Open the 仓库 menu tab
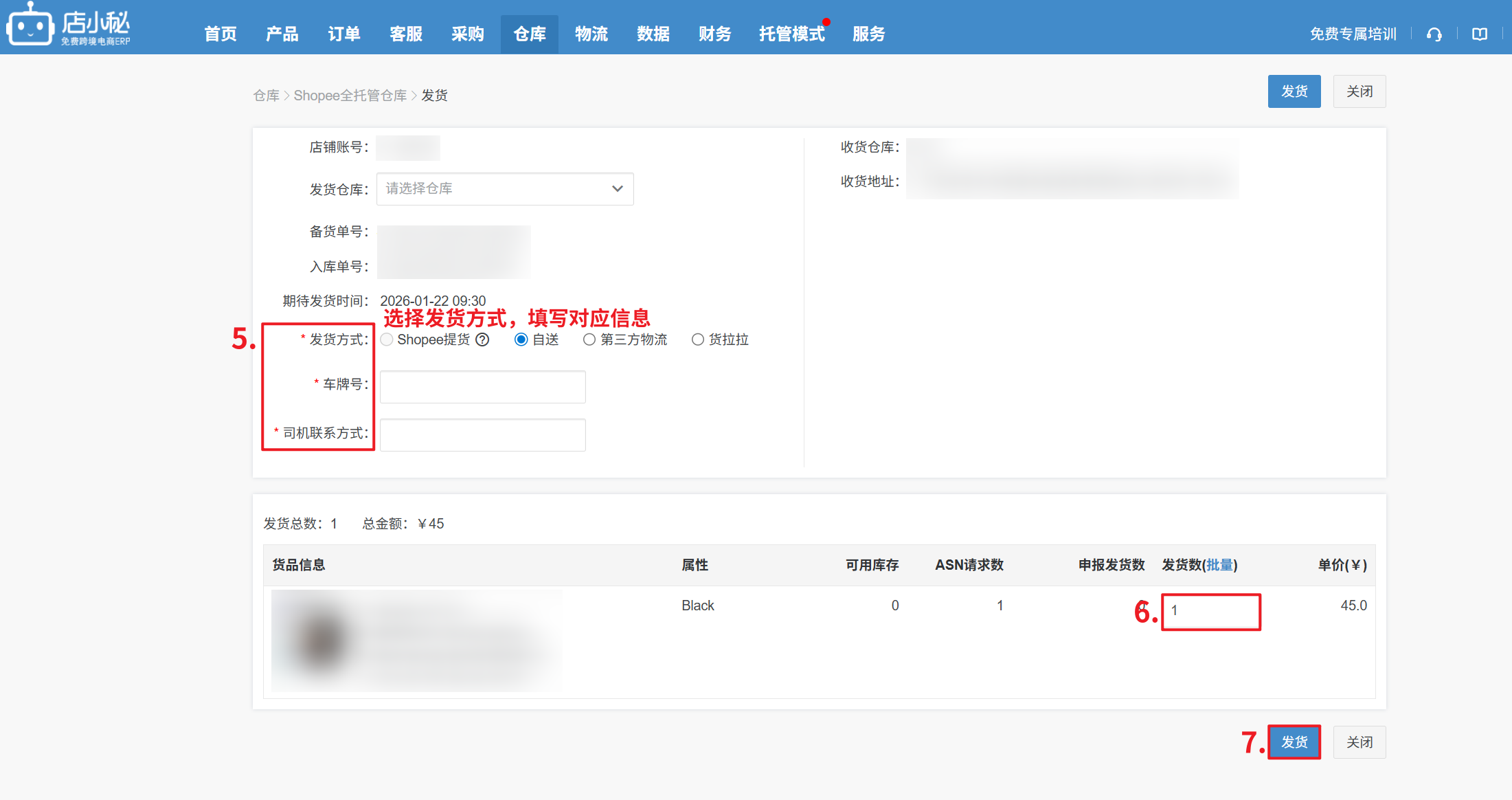This screenshot has width=1512, height=800. pyautogui.click(x=529, y=34)
